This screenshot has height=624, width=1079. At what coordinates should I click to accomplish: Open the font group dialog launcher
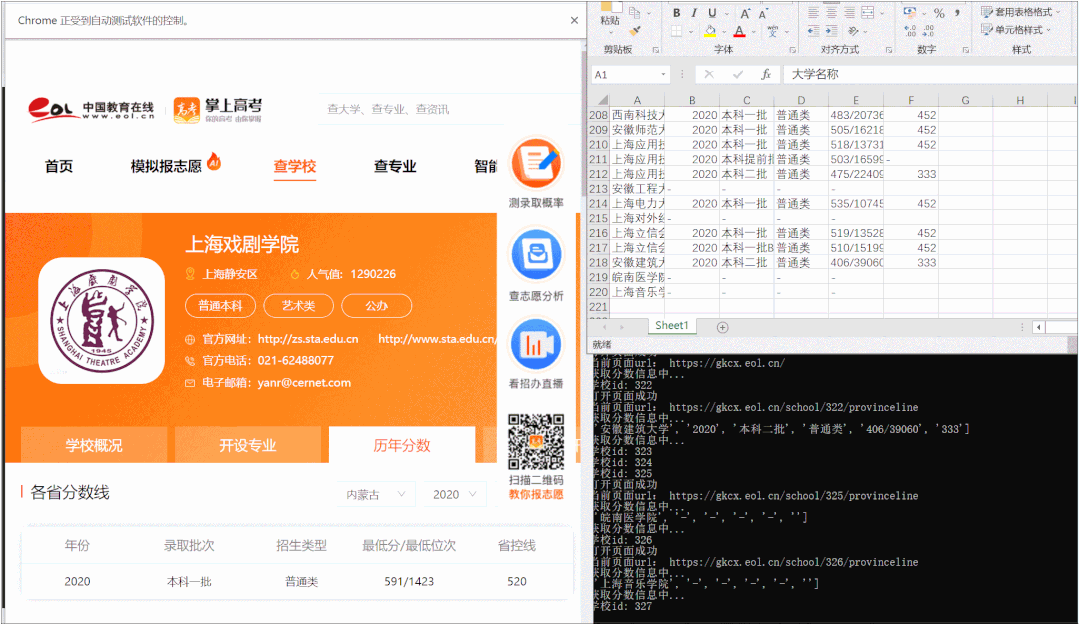[x=793, y=50]
